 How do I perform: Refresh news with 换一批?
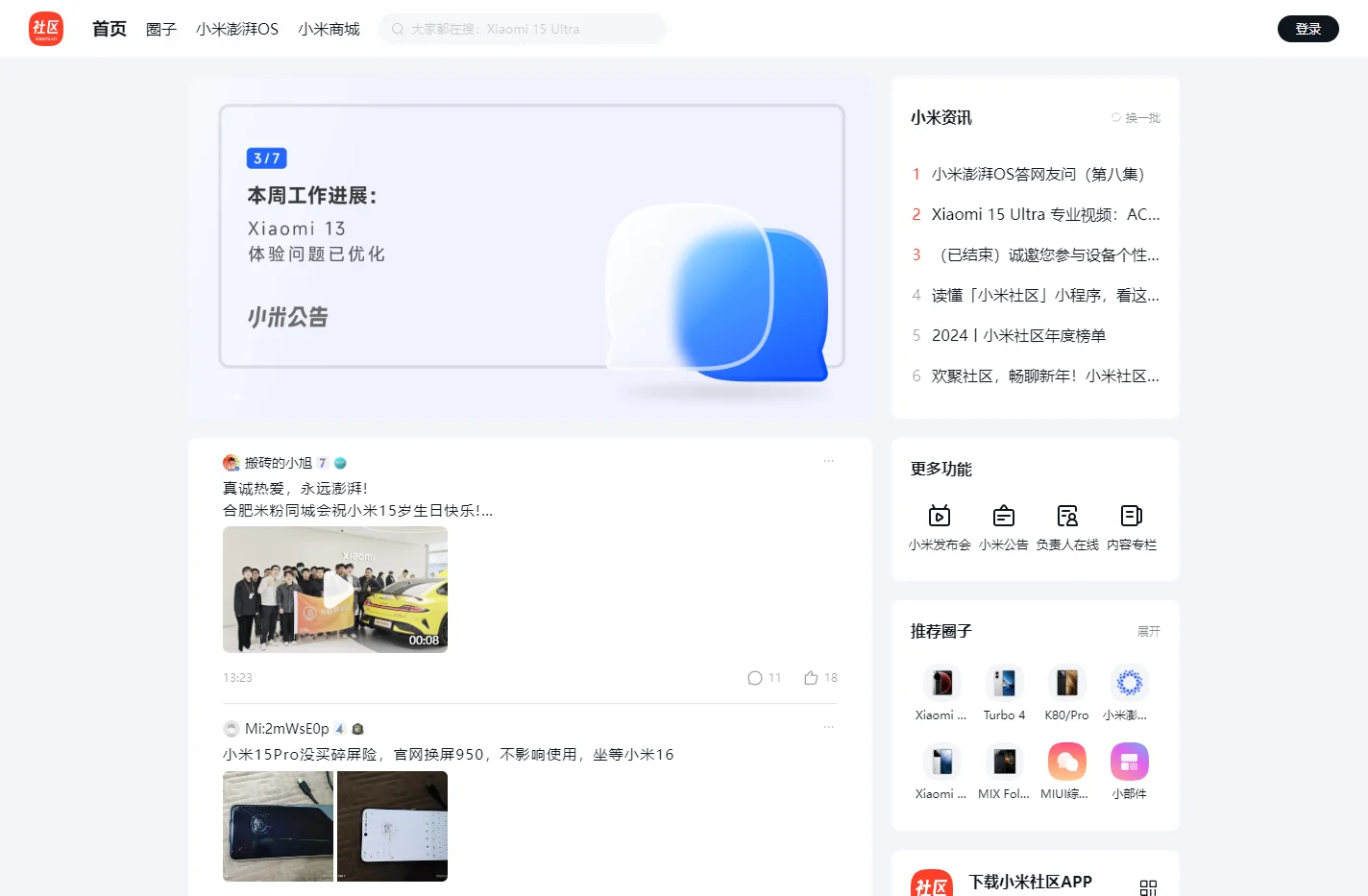(x=1136, y=117)
